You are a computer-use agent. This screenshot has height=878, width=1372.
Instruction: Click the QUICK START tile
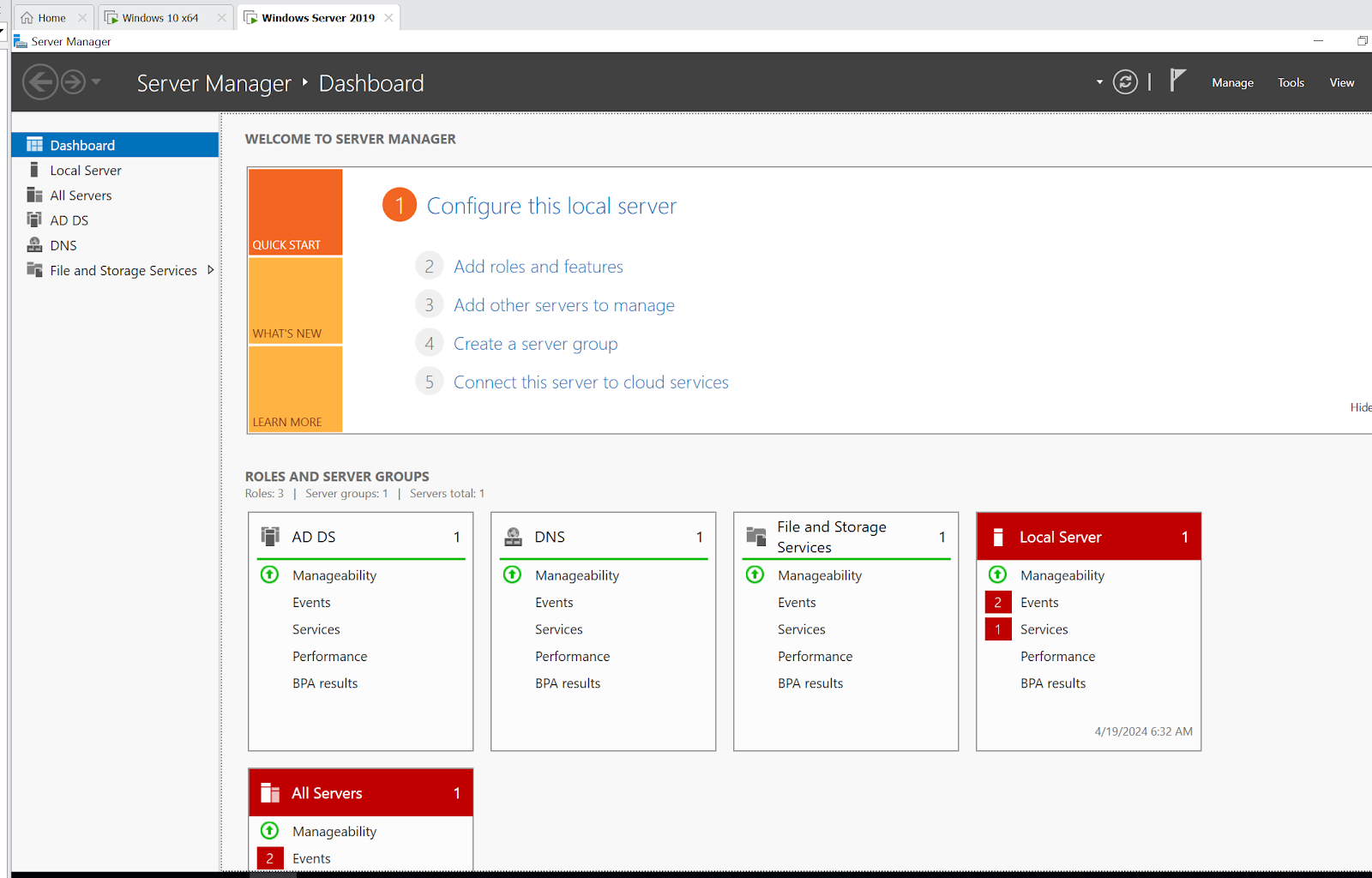(295, 212)
